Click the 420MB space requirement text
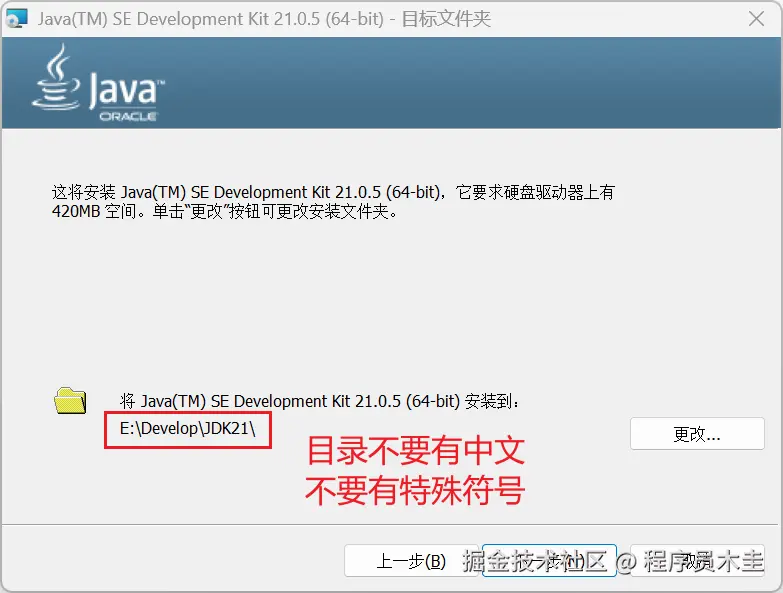 click(225, 212)
